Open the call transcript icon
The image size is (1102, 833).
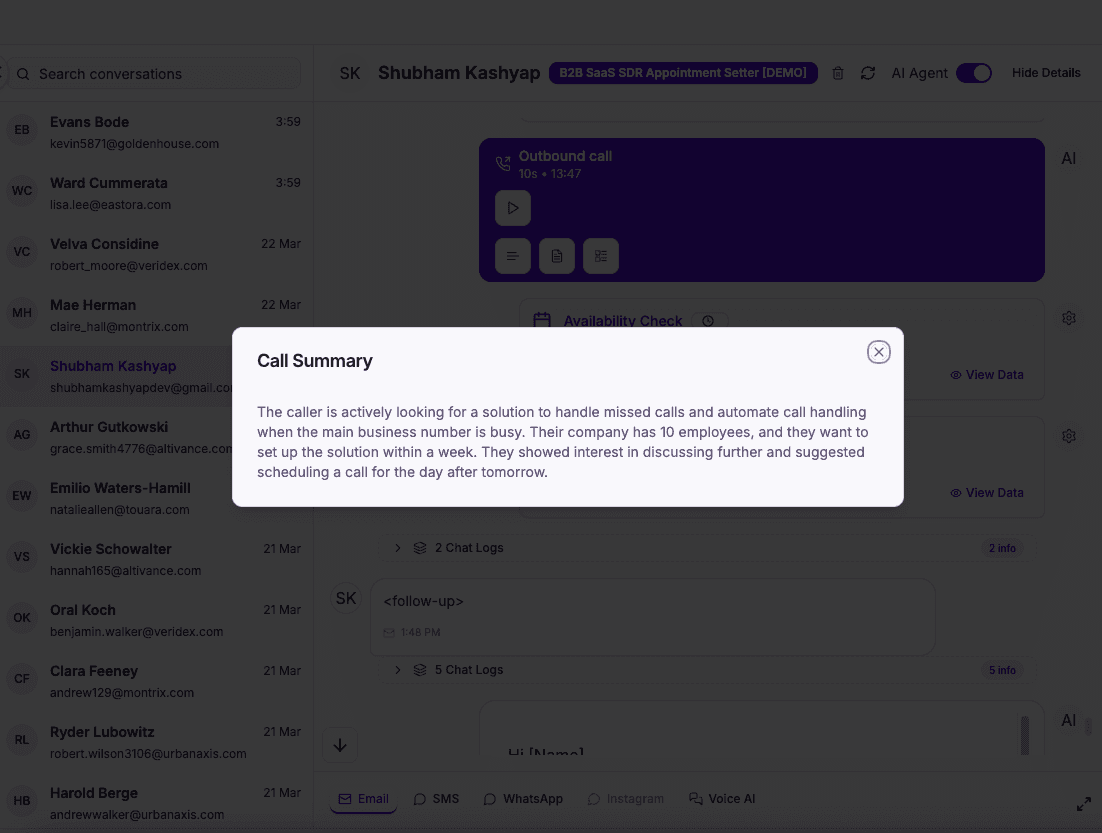pyautogui.click(x=512, y=256)
